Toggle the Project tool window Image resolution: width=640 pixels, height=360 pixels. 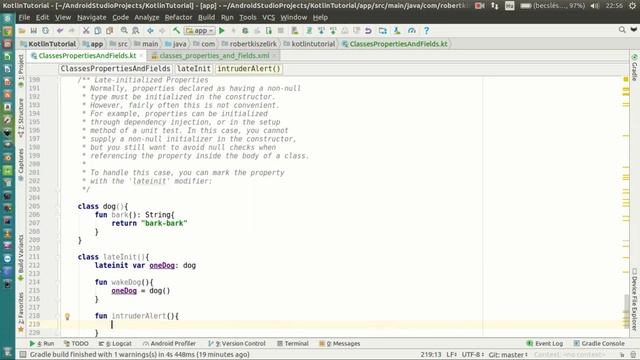[x=21, y=71]
